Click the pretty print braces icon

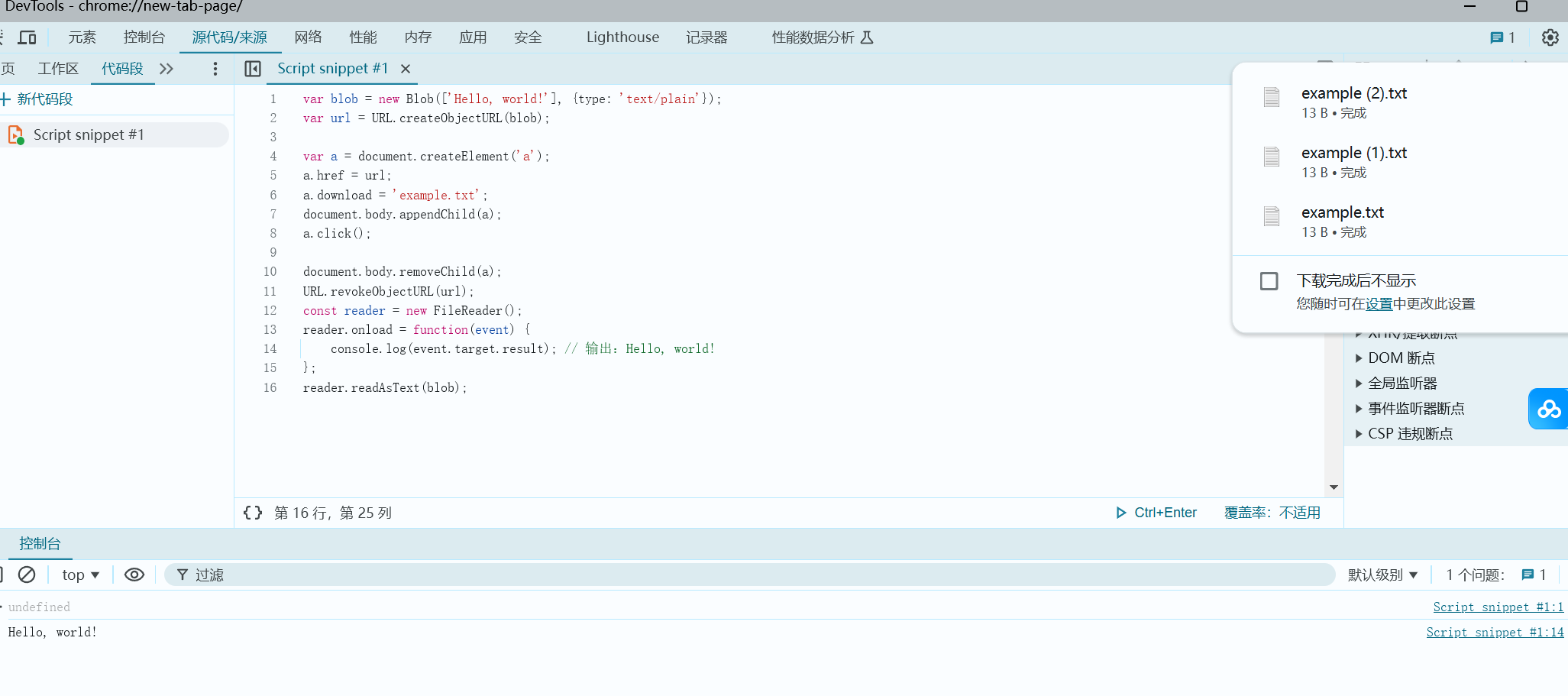click(253, 513)
